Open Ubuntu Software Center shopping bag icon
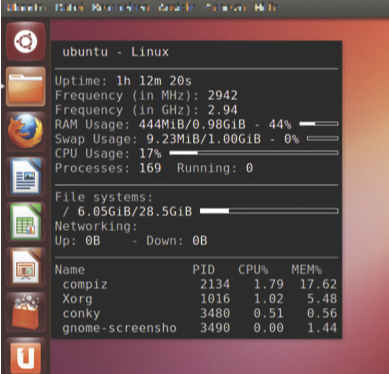This screenshot has height=374, width=389. click(x=25, y=312)
